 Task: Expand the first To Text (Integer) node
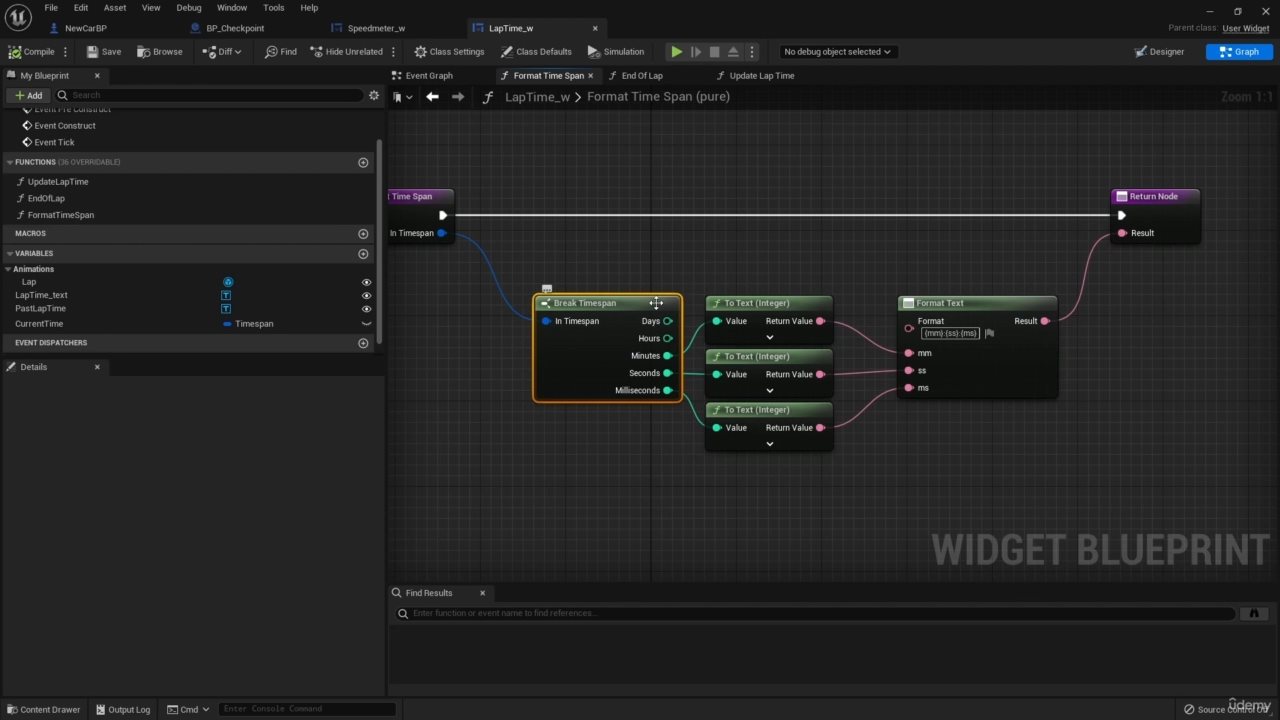(769, 338)
